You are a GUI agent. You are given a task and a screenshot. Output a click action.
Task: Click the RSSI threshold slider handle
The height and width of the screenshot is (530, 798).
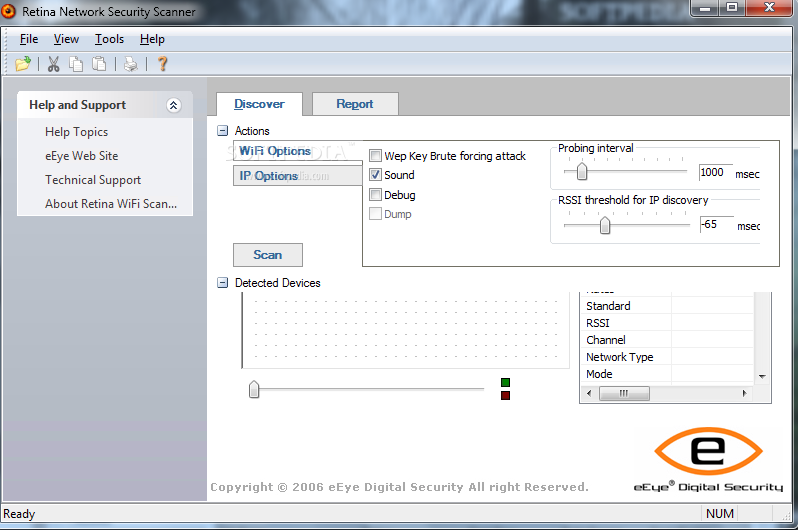(x=605, y=225)
